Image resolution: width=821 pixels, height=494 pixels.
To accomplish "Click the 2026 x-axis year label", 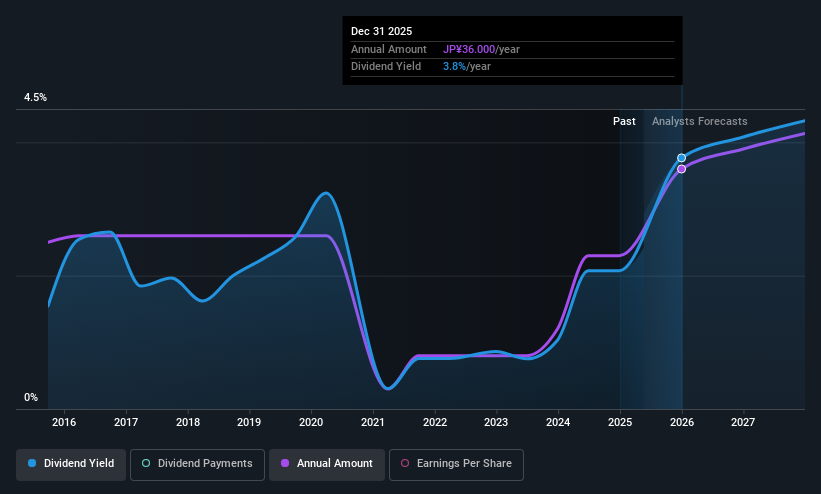I will pos(682,422).
